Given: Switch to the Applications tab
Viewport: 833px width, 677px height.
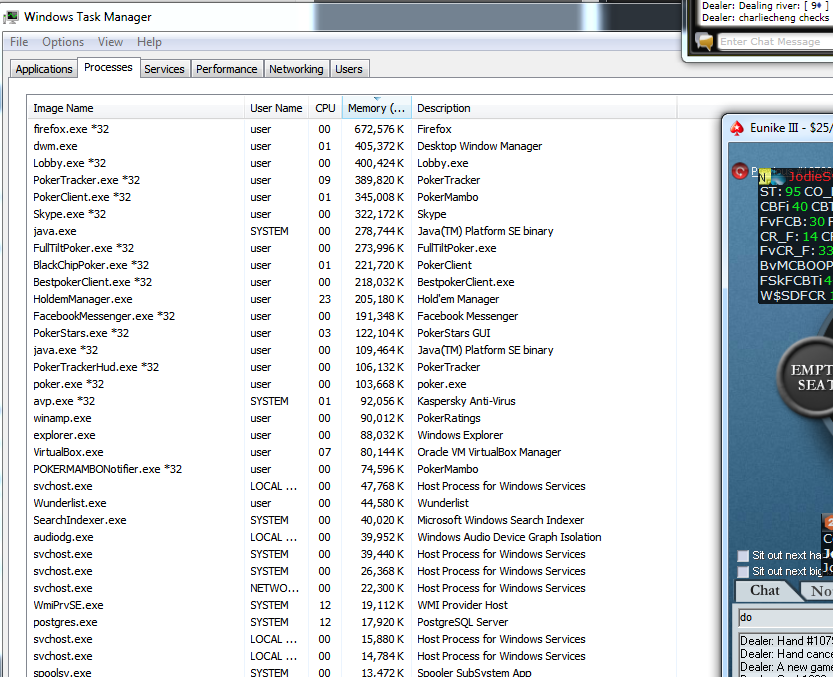Looking at the screenshot, I should tap(44, 69).
